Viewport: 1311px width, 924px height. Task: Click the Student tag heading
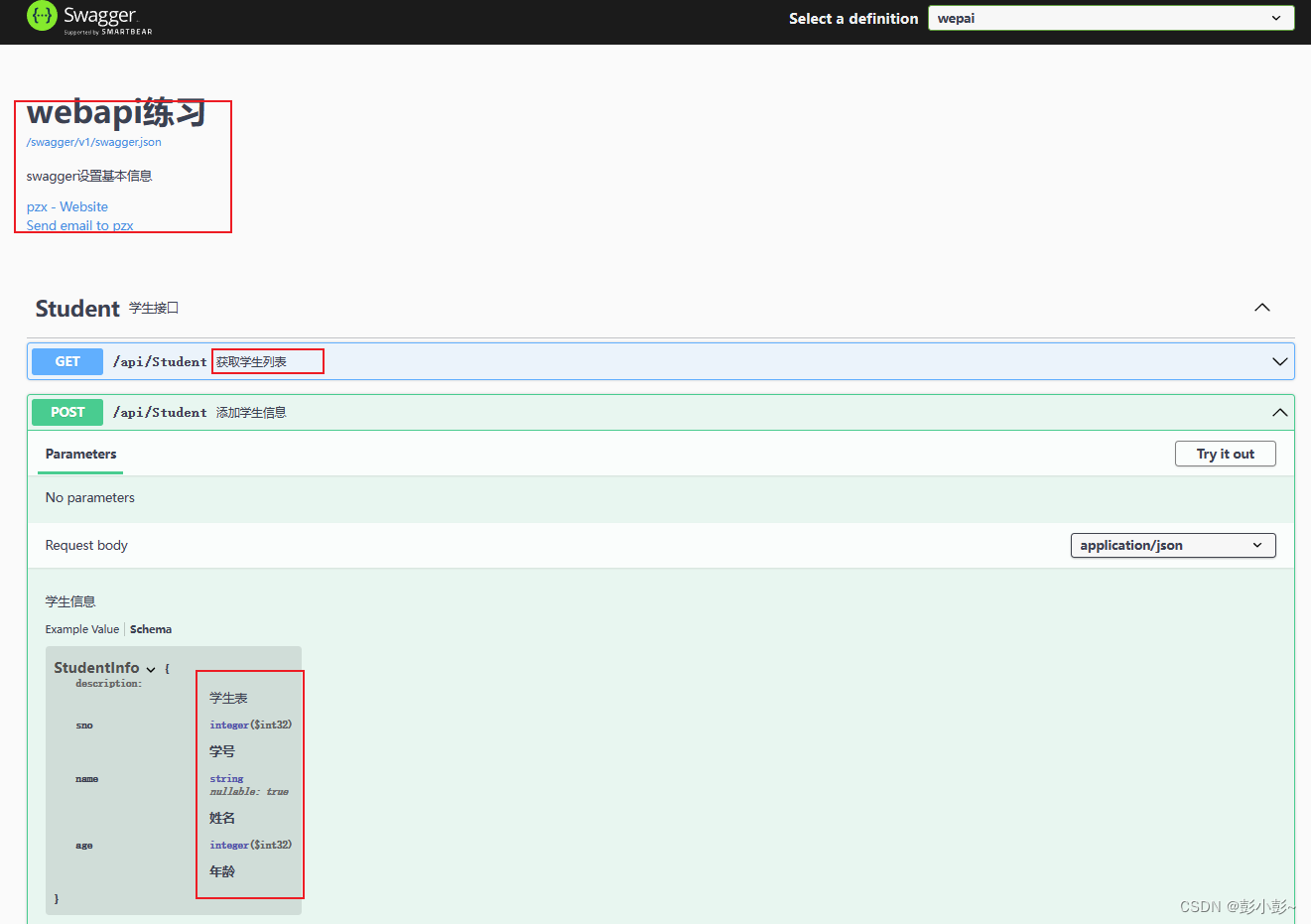(x=77, y=309)
